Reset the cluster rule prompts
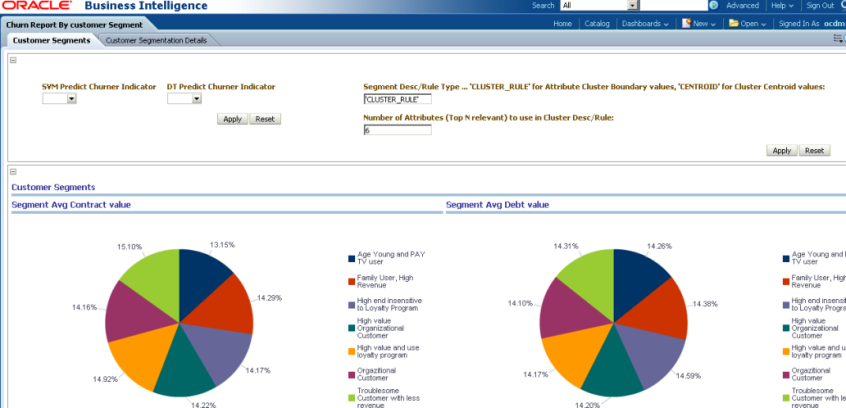The width and height of the screenshot is (846, 408). (814, 151)
